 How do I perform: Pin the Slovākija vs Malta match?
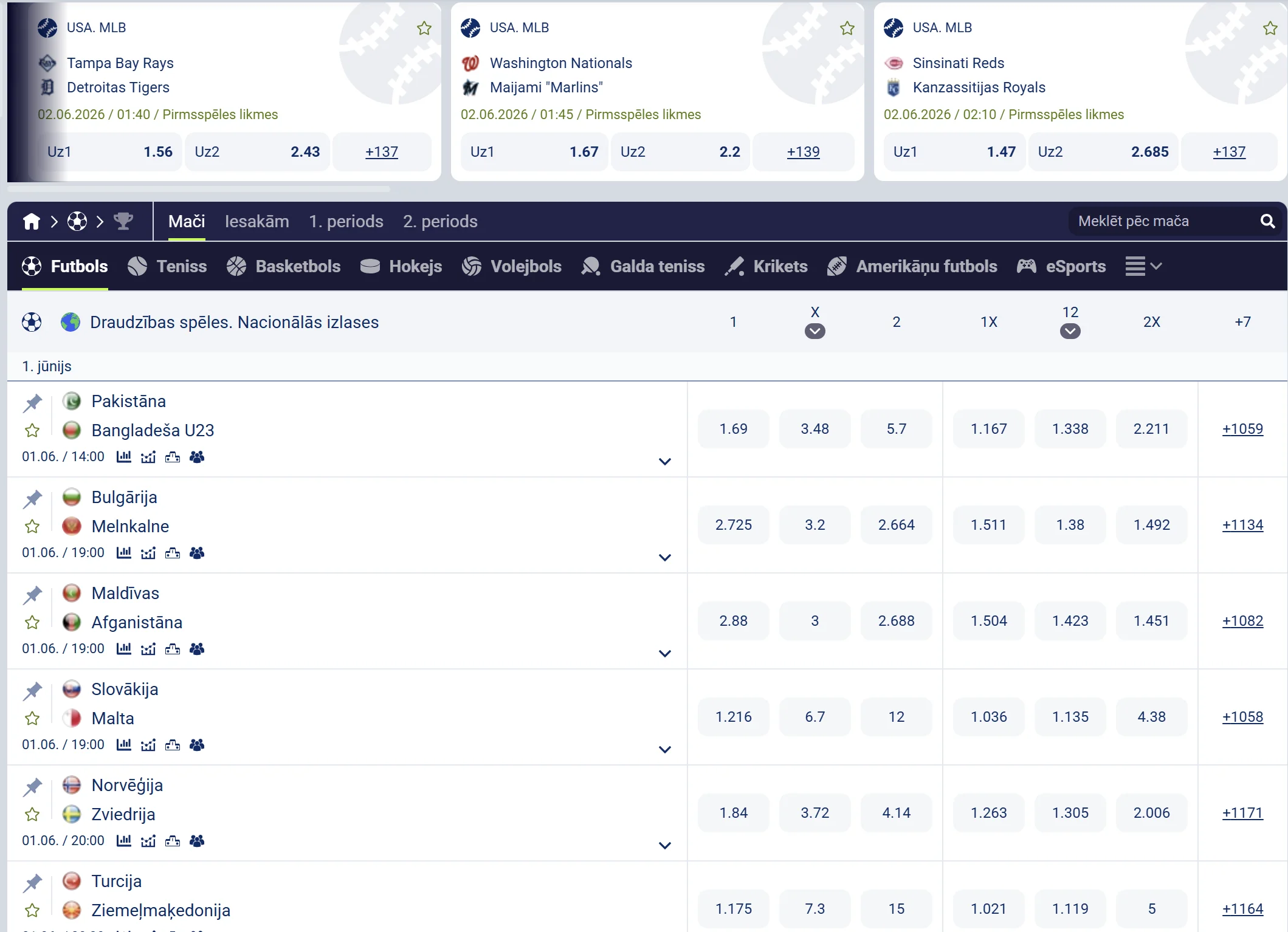(33, 690)
